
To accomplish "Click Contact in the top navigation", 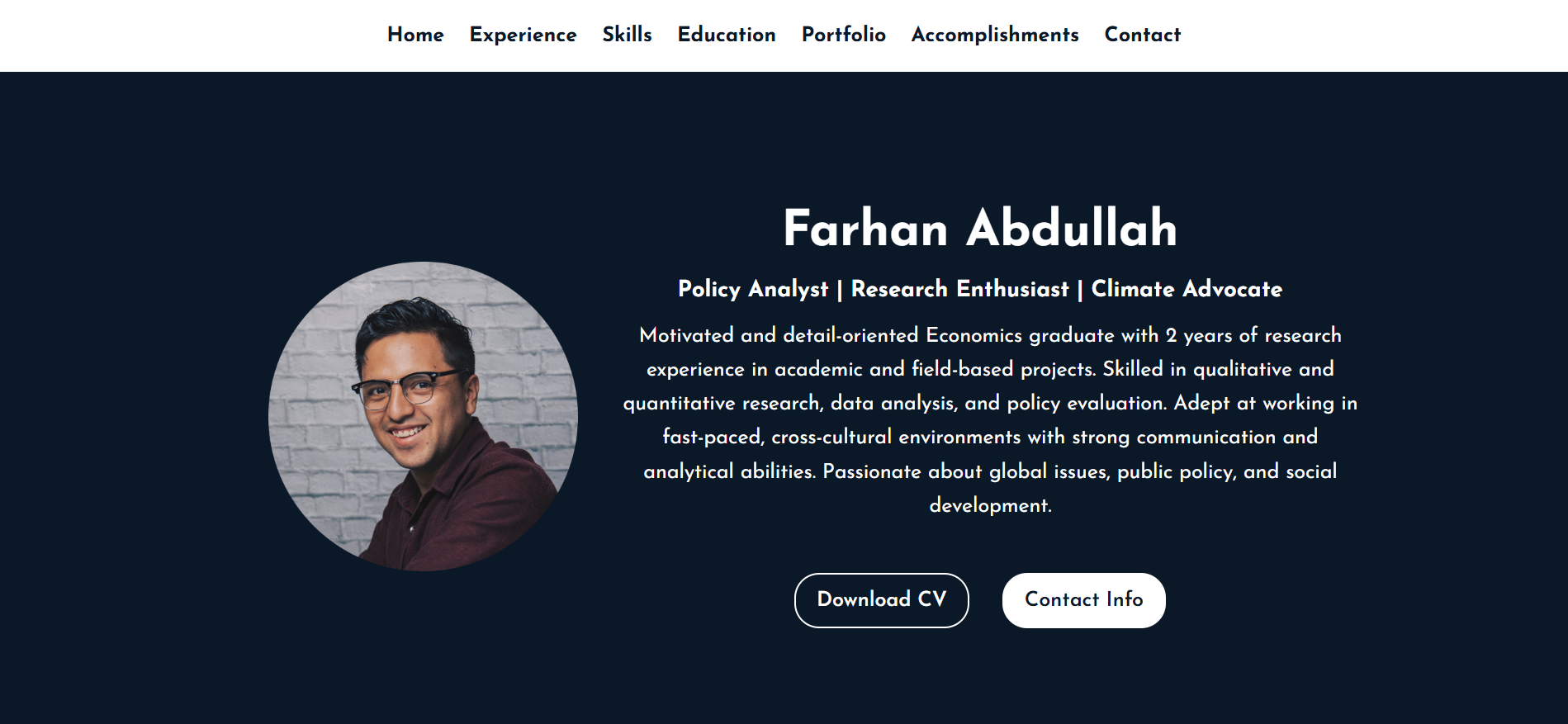I will tap(1142, 35).
